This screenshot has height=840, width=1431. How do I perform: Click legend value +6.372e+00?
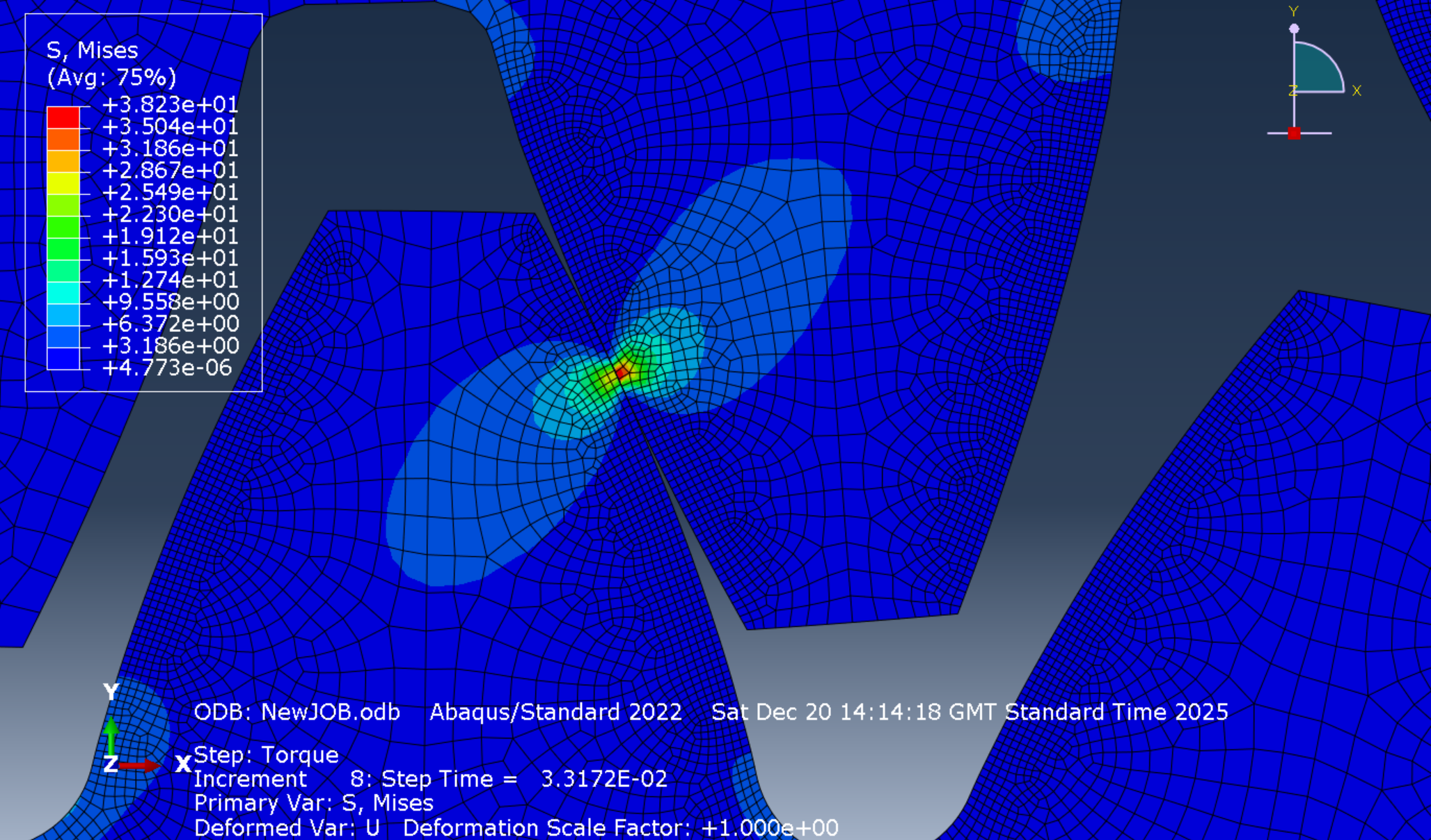click(x=171, y=324)
